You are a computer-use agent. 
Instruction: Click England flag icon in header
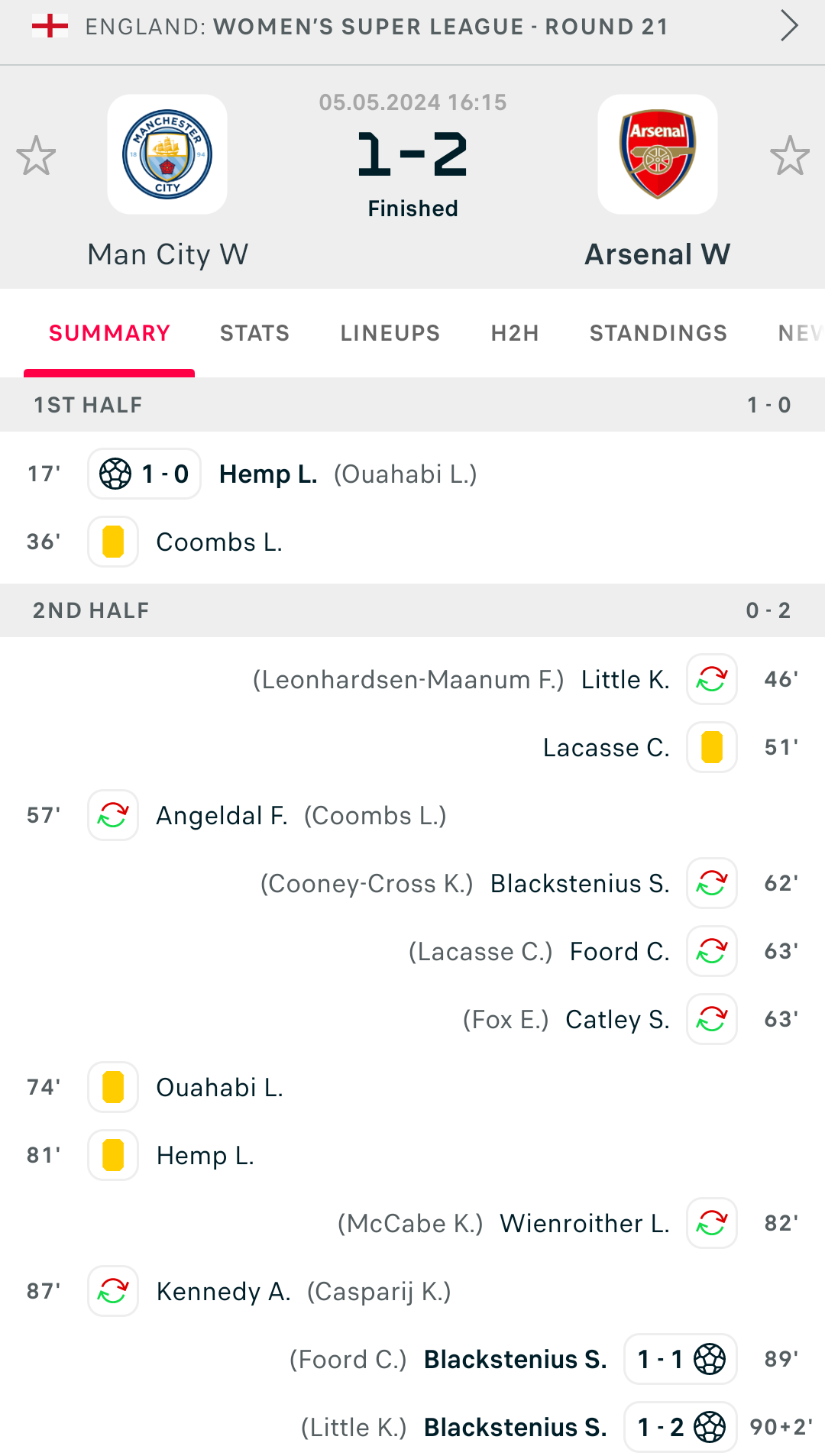(x=50, y=26)
